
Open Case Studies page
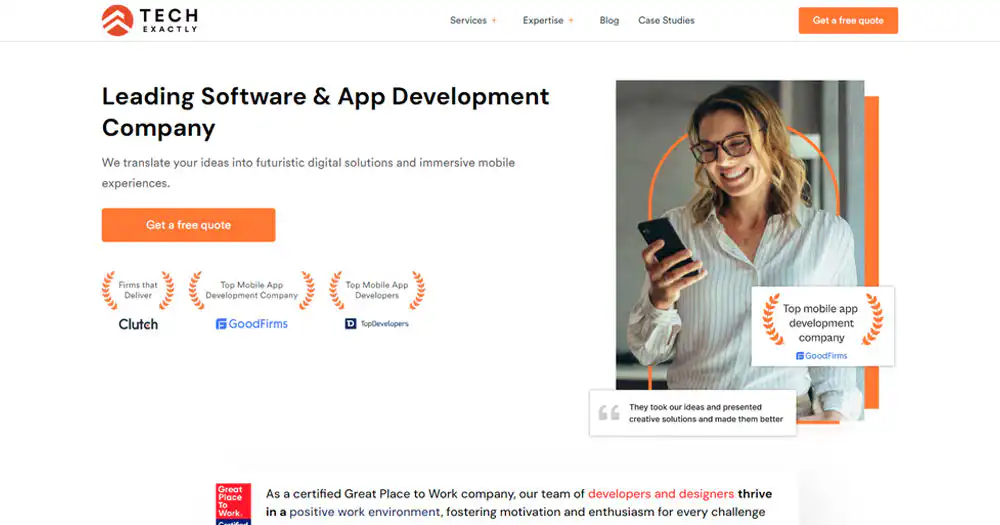[666, 20]
